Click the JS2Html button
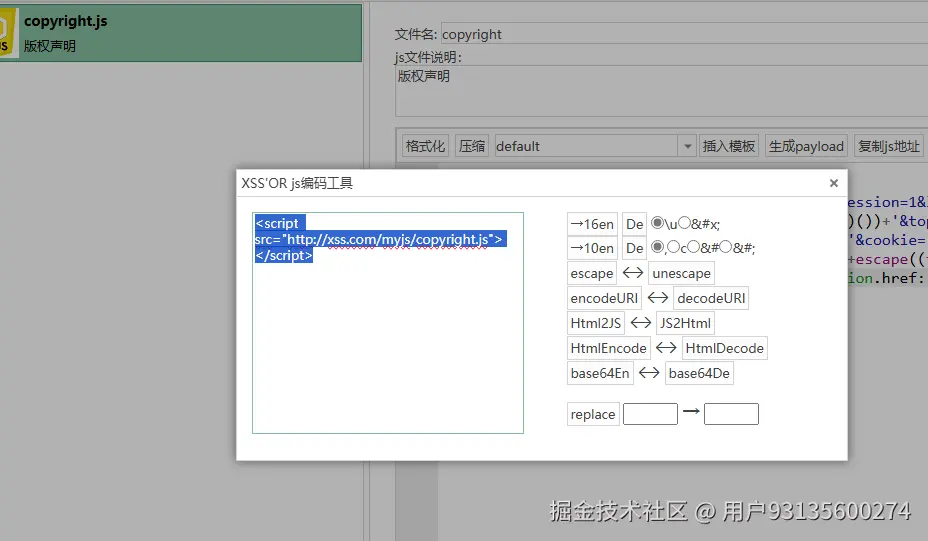This screenshot has height=541, width=928. [x=685, y=323]
